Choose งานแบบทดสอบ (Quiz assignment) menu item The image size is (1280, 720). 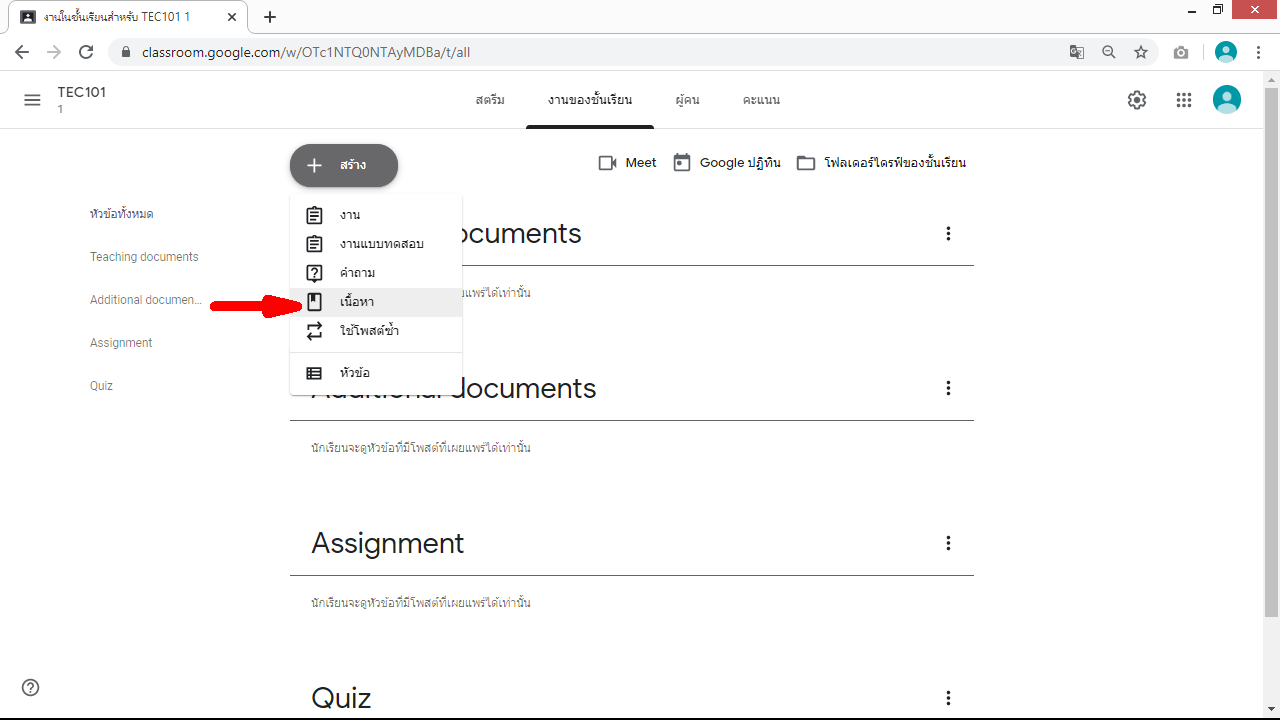381,244
